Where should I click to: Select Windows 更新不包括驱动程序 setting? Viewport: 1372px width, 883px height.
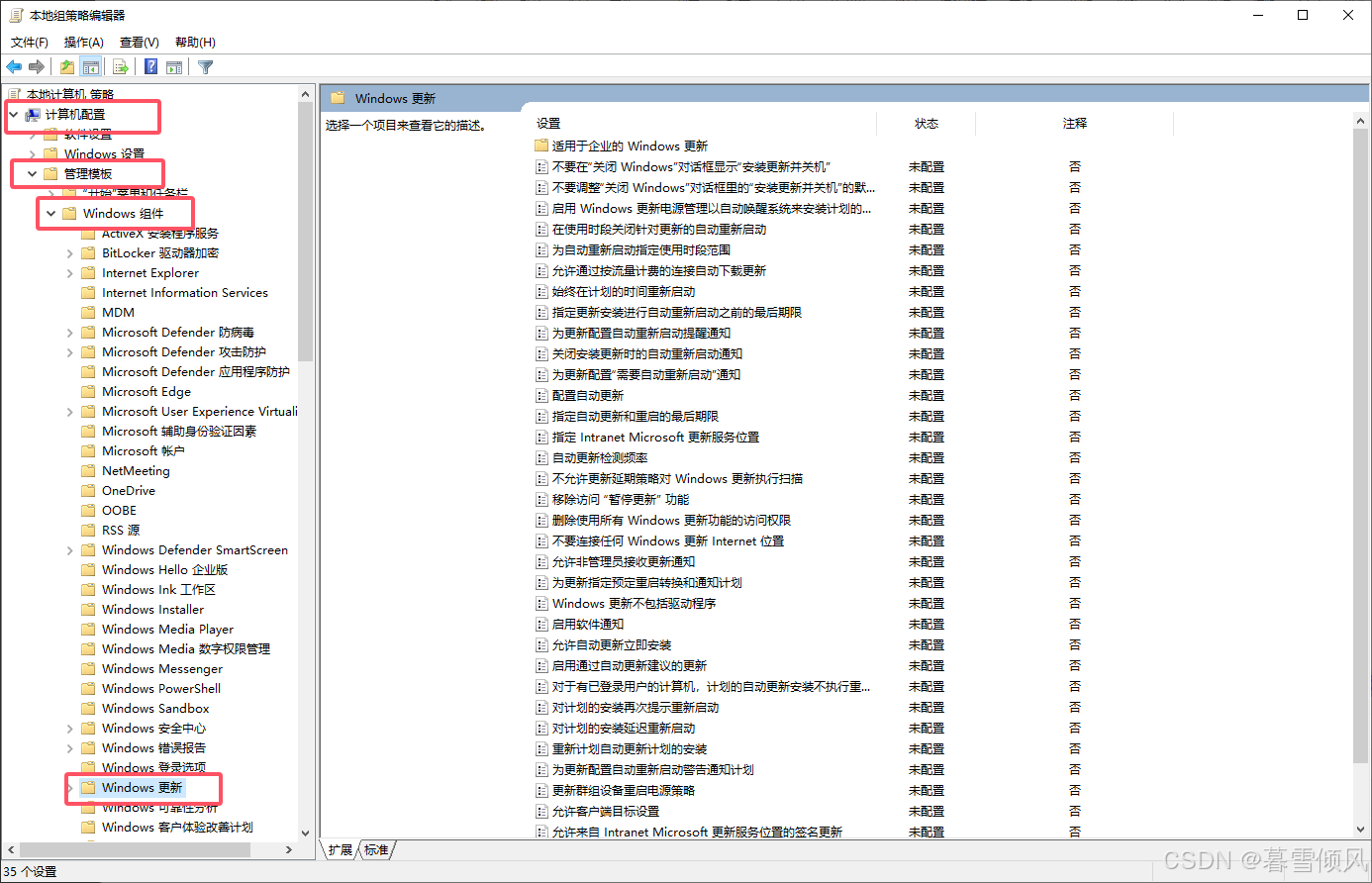[634, 604]
